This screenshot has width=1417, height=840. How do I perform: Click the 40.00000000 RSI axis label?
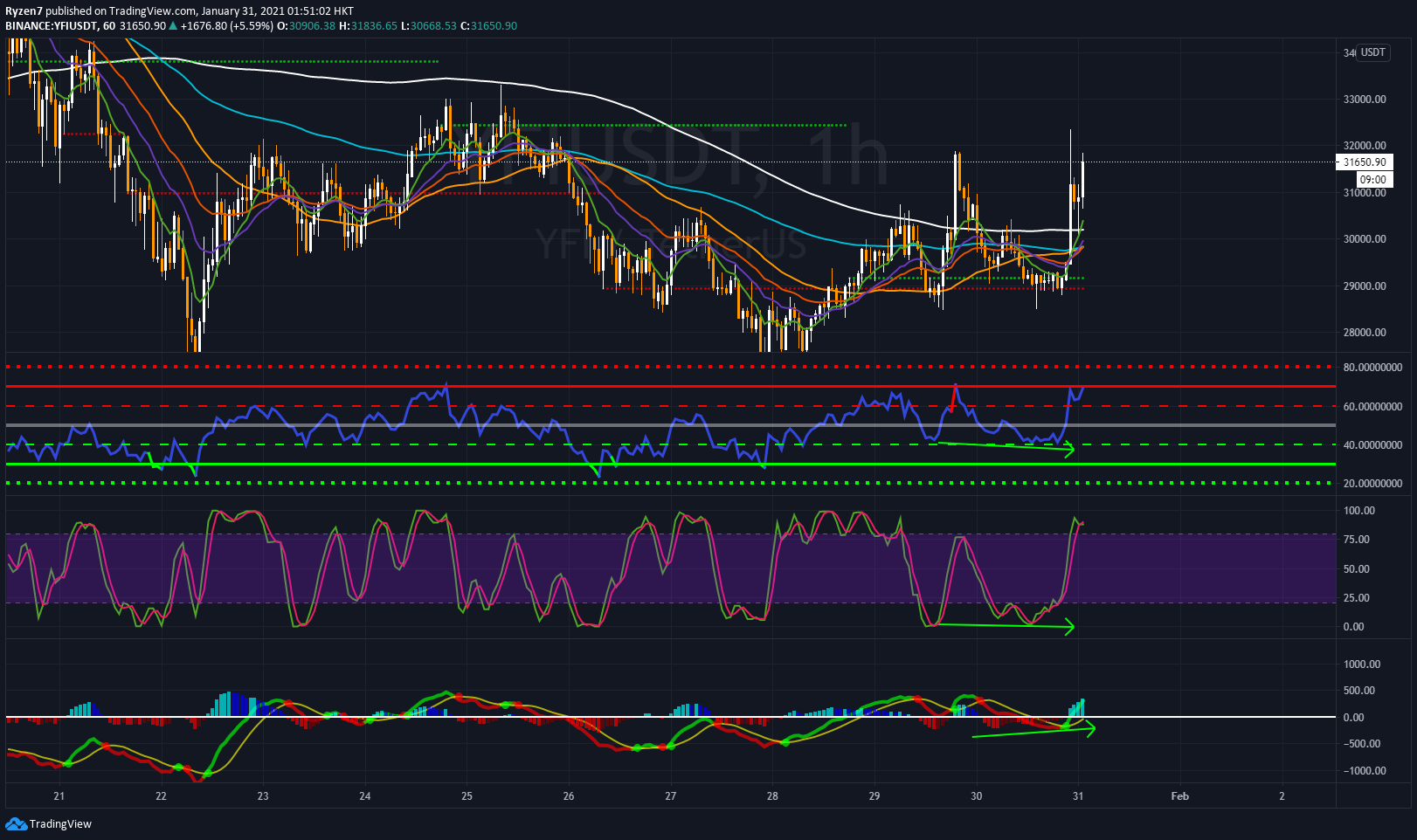coord(1373,445)
